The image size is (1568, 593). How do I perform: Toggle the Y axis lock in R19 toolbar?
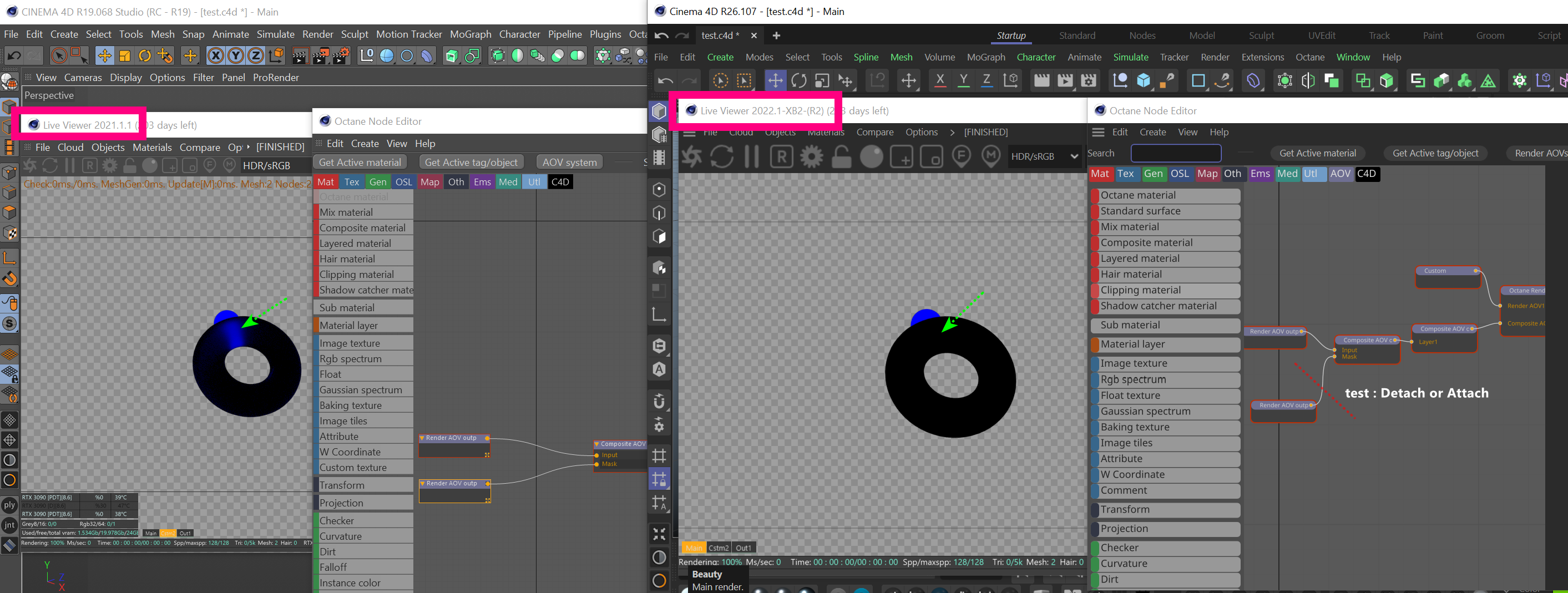[x=236, y=56]
